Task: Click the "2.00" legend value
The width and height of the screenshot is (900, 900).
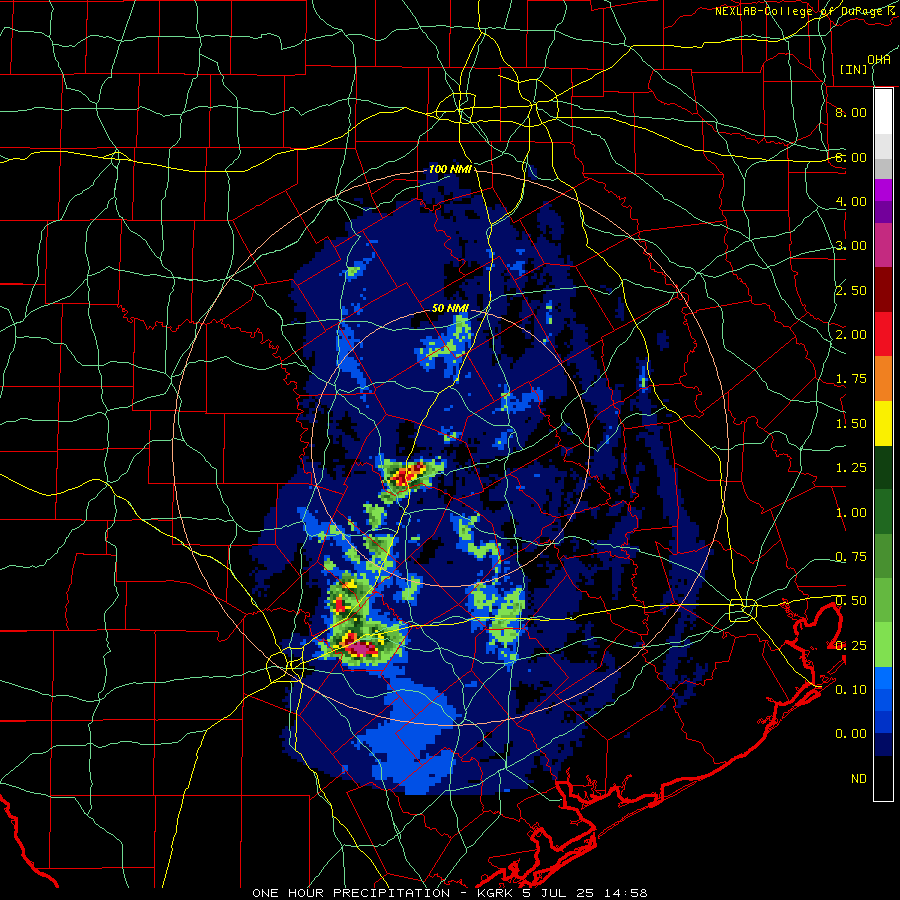Action: tap(851, 335)
